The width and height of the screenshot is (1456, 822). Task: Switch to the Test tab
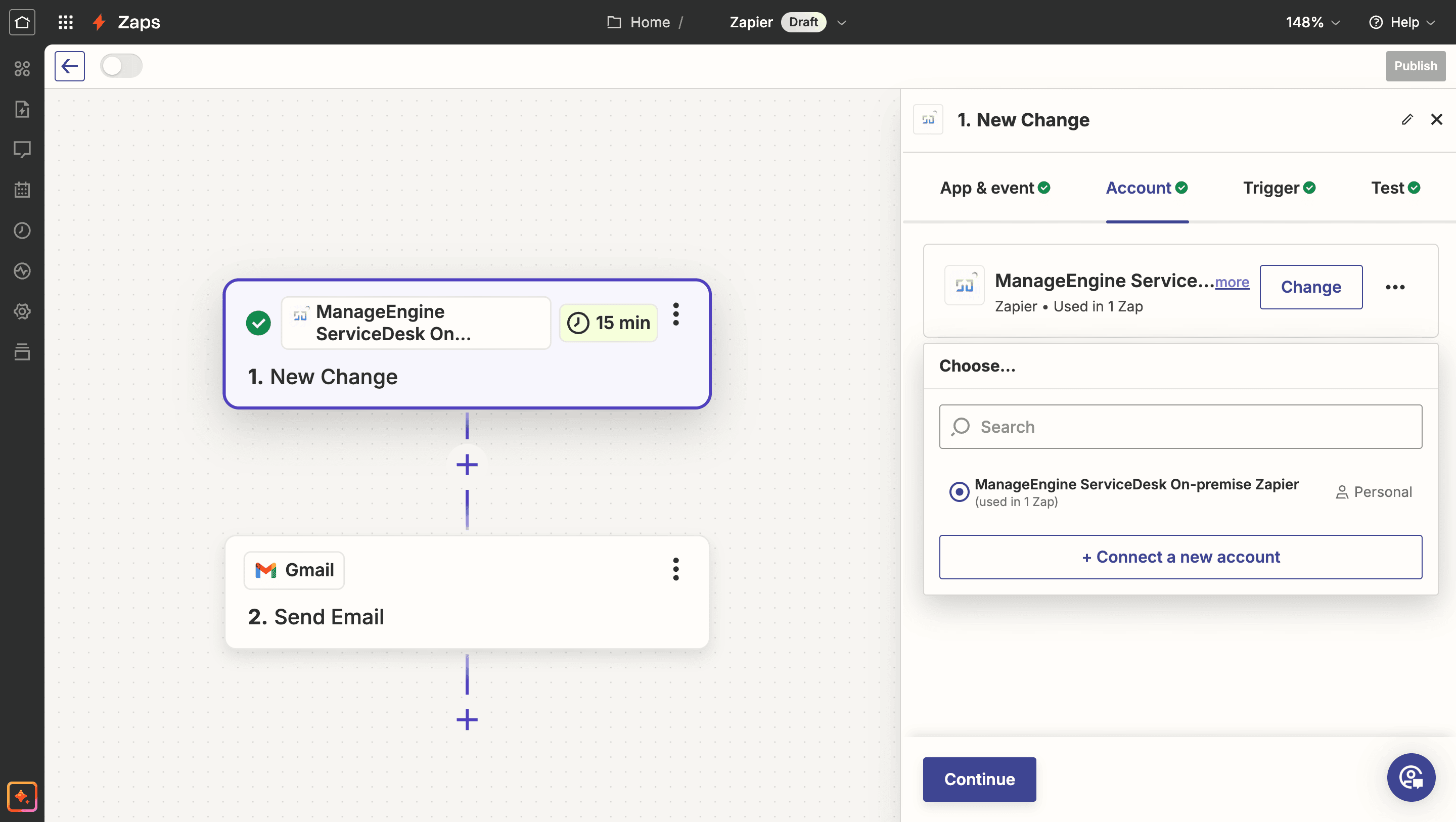[1395, 188]
